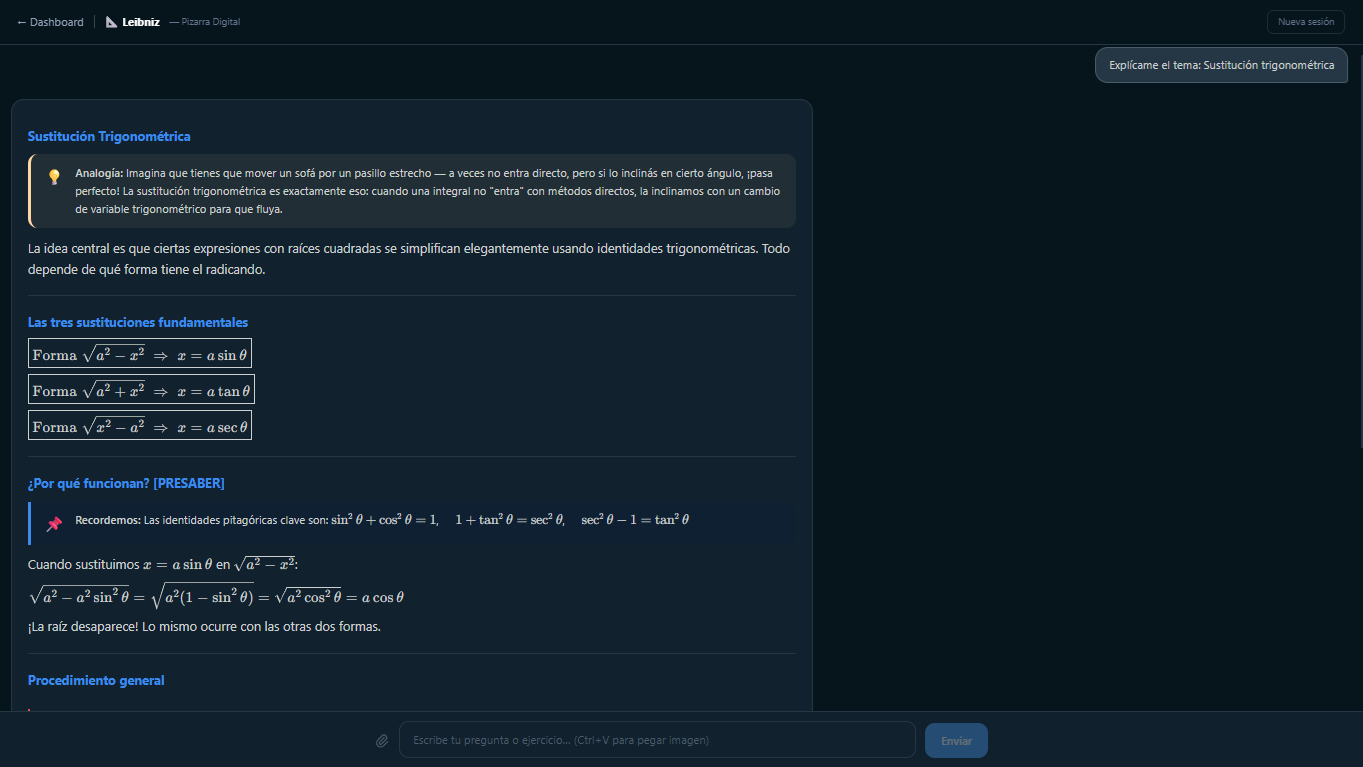This screenshot has height=767, width=1363.
Task: Click the Procedimiento general heading
Action: pos(96,680)
